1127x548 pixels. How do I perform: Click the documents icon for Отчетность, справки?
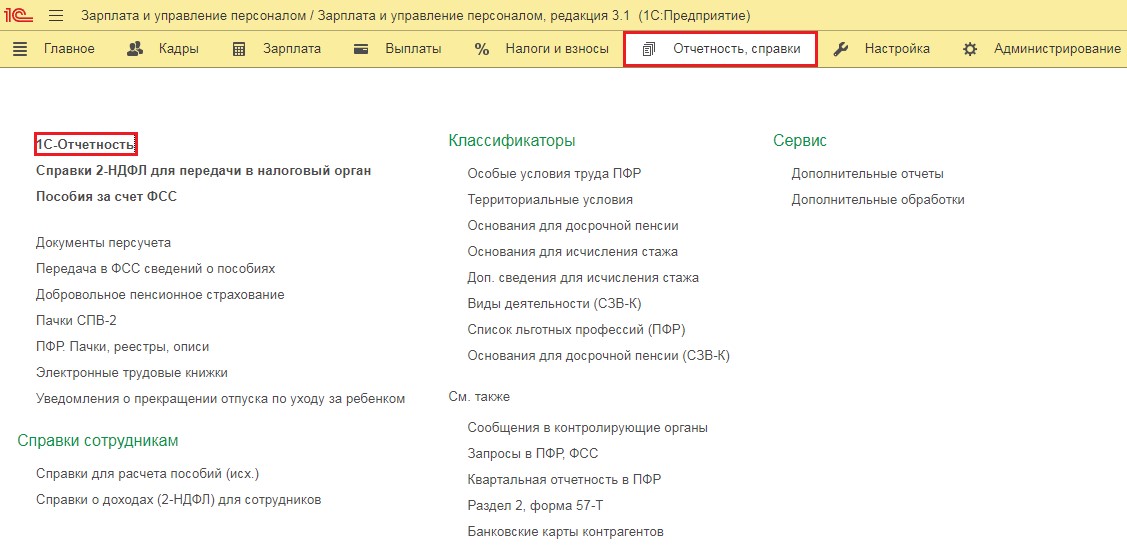pyautogui.click(x=649, y=50)
